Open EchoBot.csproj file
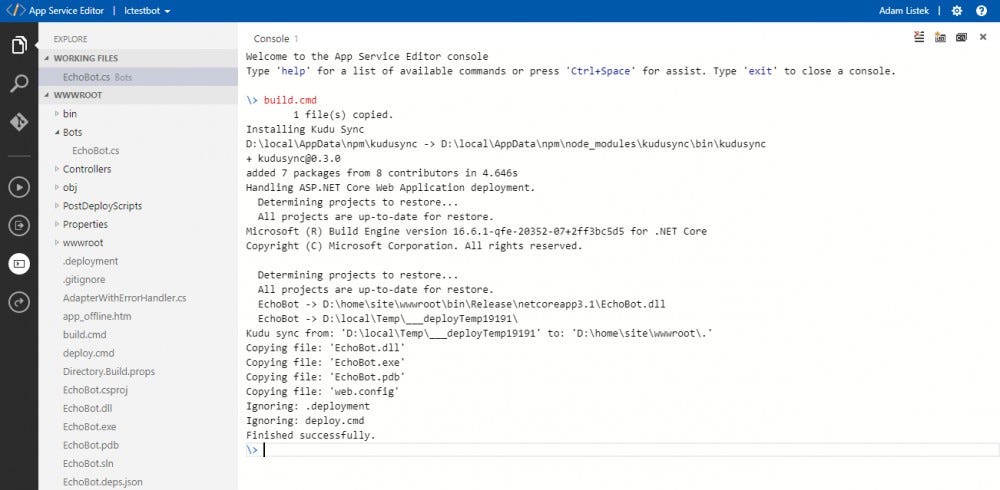1000x490 pixels. [x=94, y=390]
